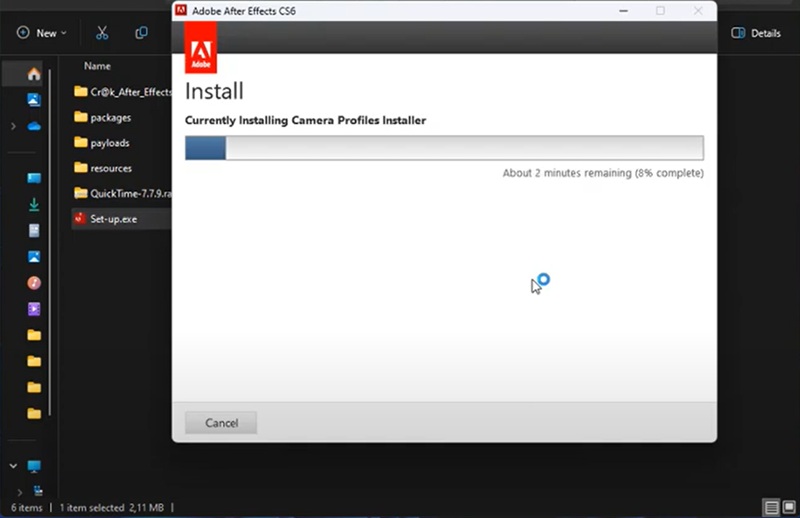Screen dimensions: 800x518
Task: Expand the OneDrive tree node
Action: click(13, 126)
